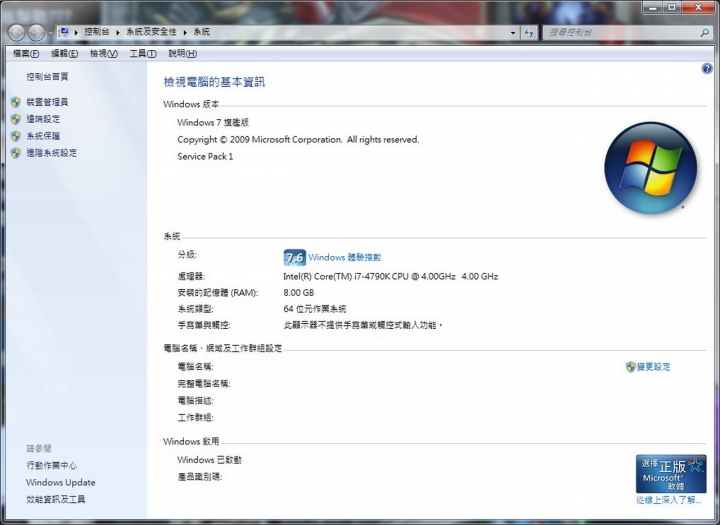
Task: Click the refresh button next to address bar
Action: click(x=529, y=33)
